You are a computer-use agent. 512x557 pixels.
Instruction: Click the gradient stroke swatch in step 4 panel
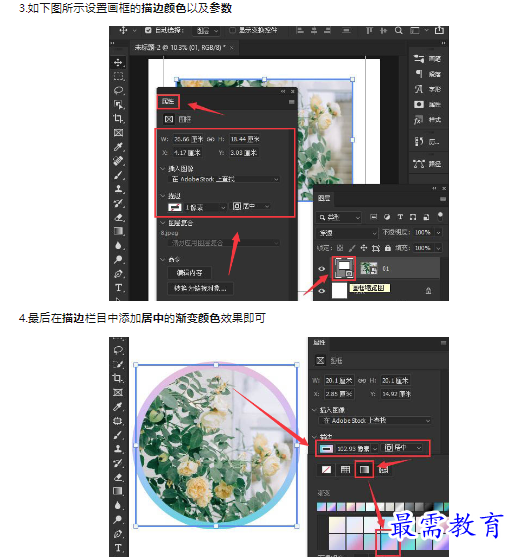pos(326,449)
